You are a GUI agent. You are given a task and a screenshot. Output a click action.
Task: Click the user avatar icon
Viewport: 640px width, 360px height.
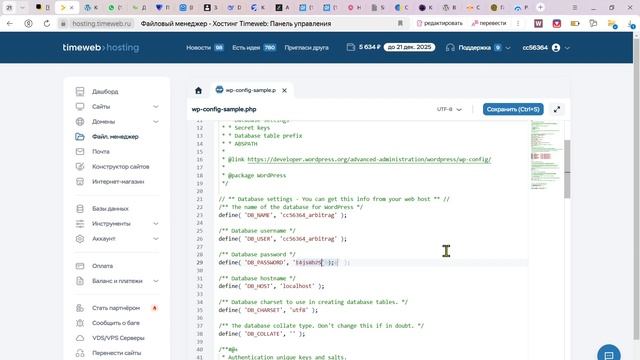[556, 48]
